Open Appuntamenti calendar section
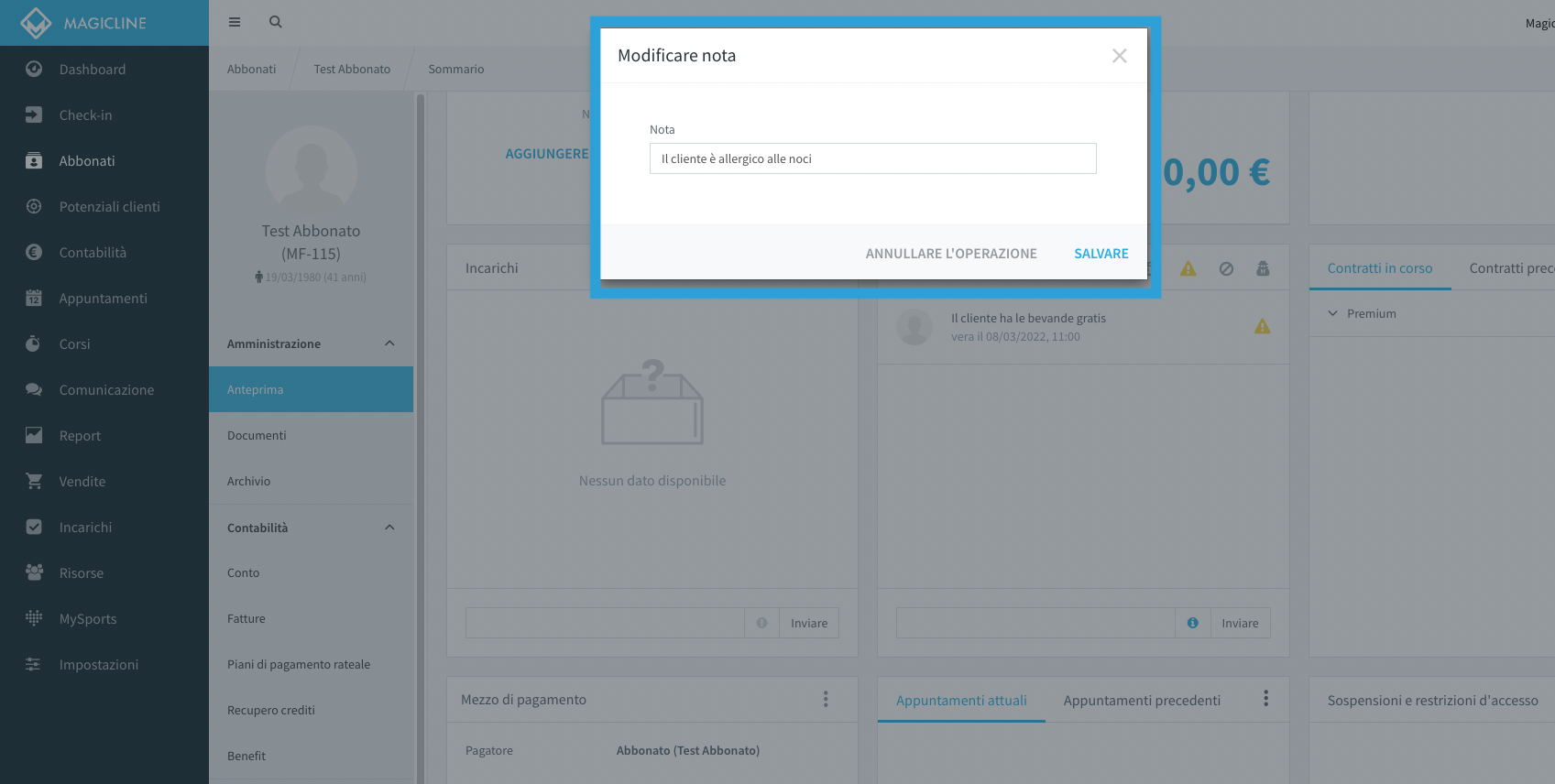 [x=104, y=298]
